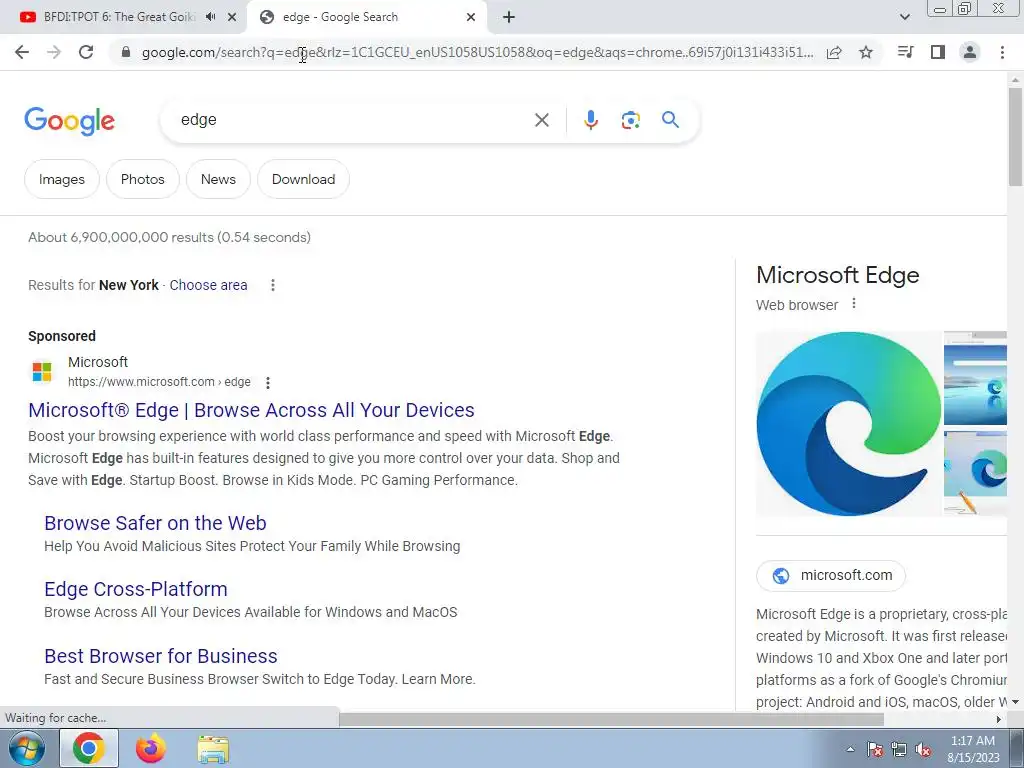Viewport: 1024px width, 768px height.
Task: Click the Microsoft four-color logo in ad
Action: point(42,372)
